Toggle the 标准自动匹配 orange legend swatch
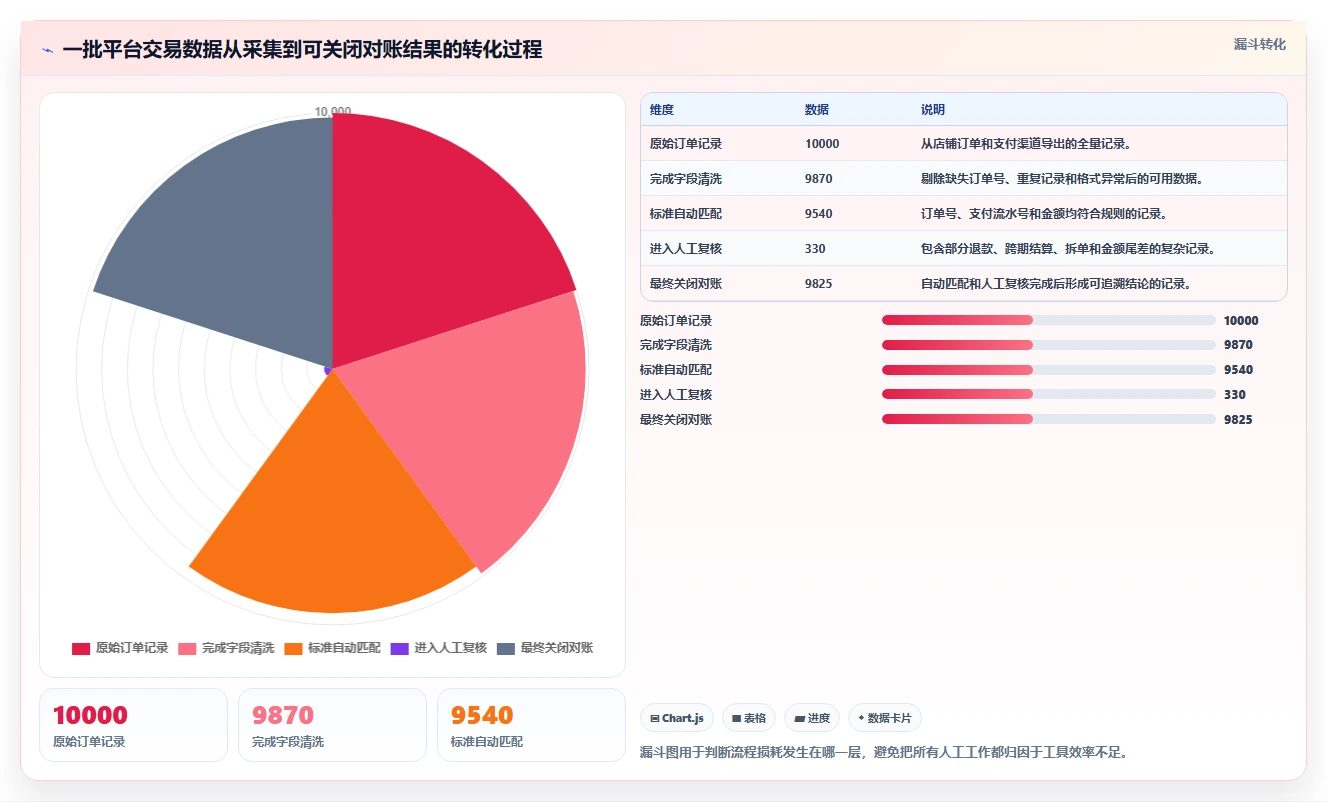 293,648
